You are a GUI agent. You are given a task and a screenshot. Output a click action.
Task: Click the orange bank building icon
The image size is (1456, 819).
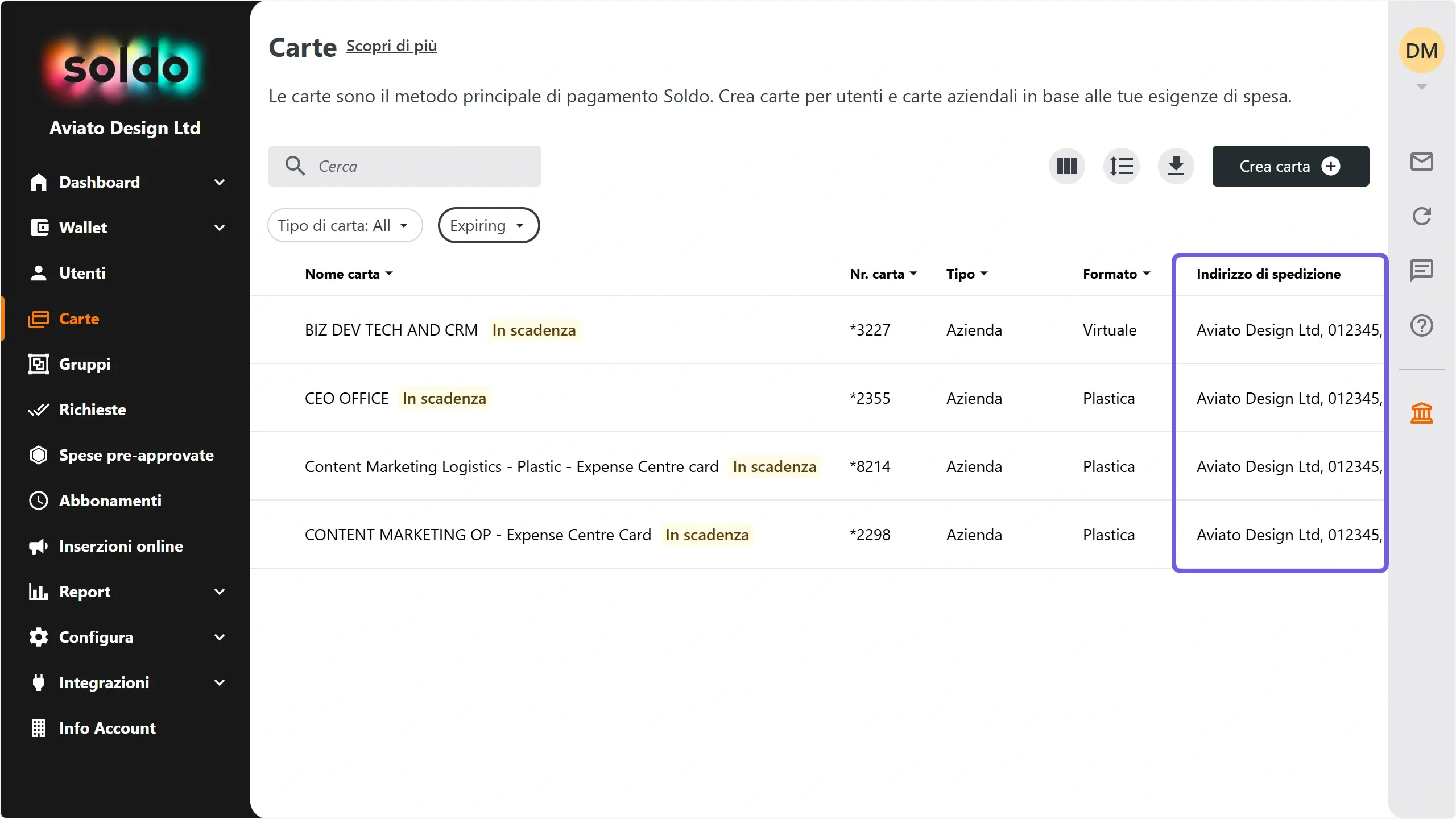1421,413
